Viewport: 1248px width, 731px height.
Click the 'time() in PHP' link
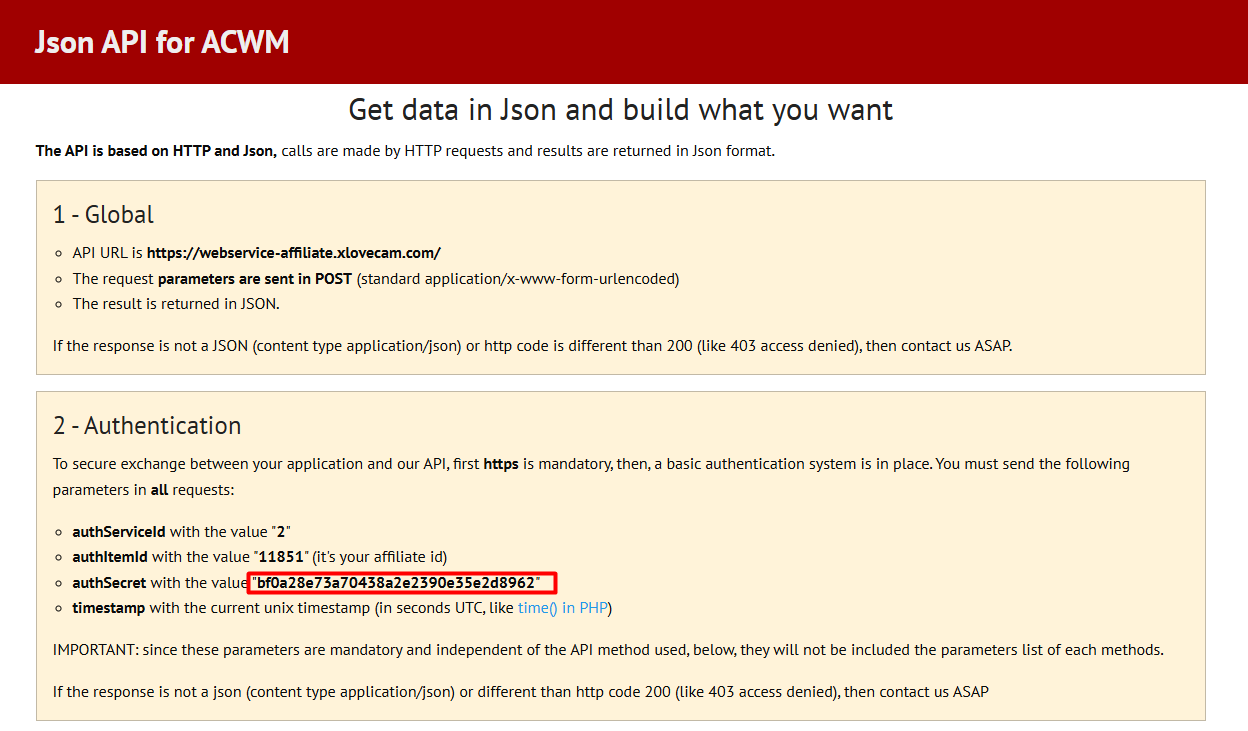pos(563,608)
